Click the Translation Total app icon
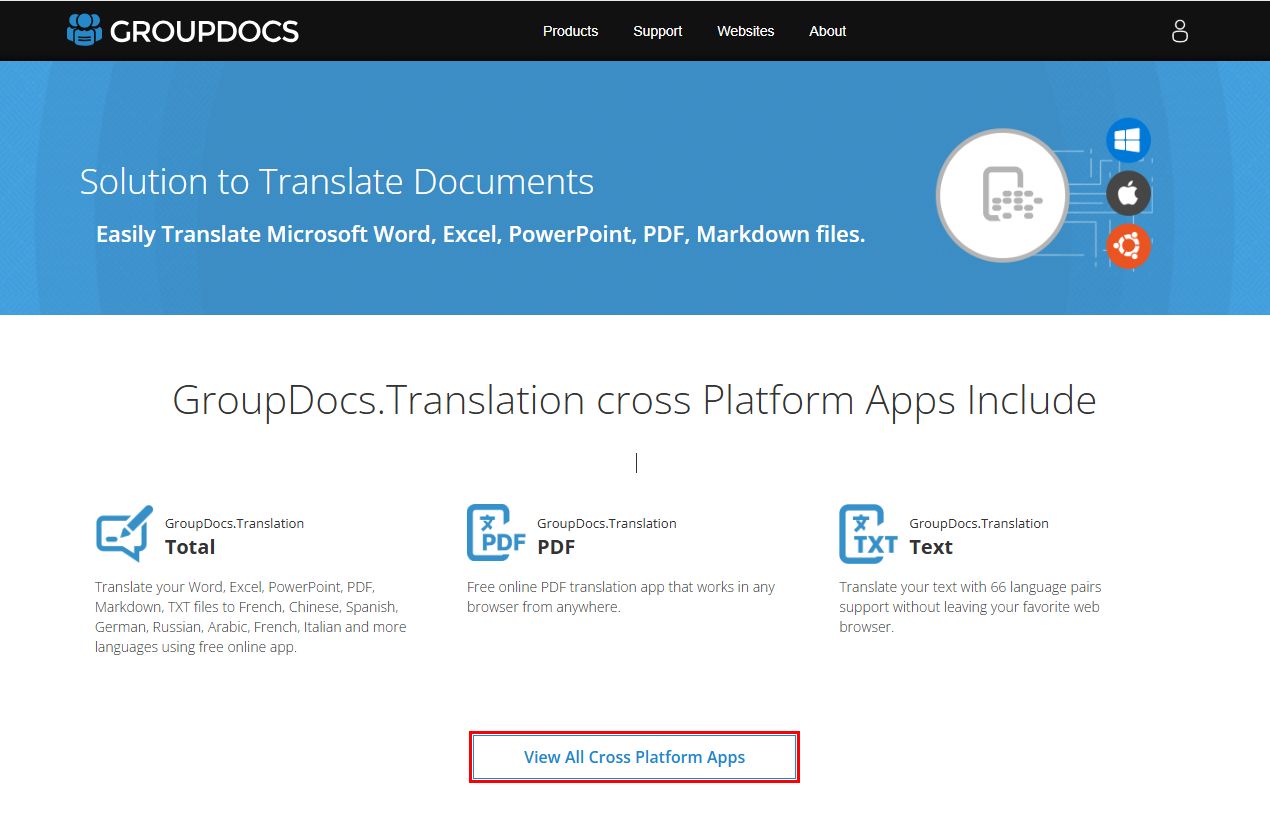This screenshot has height=822, width=1270. [x=124, y=534]
